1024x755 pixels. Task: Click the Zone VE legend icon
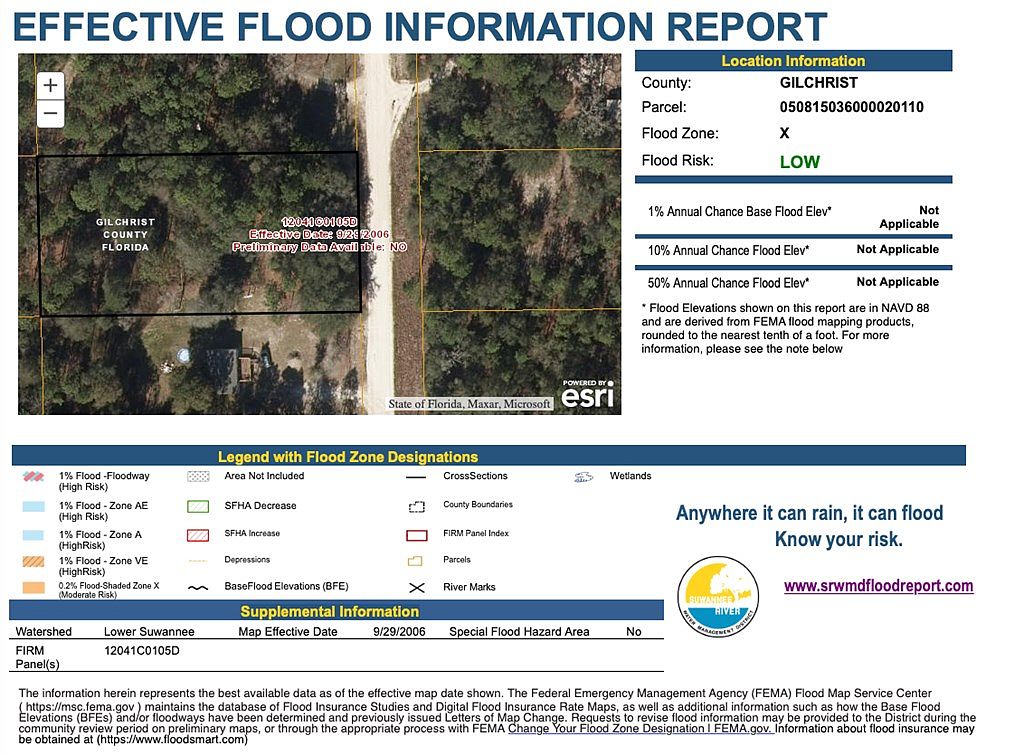tap(33, 562)
